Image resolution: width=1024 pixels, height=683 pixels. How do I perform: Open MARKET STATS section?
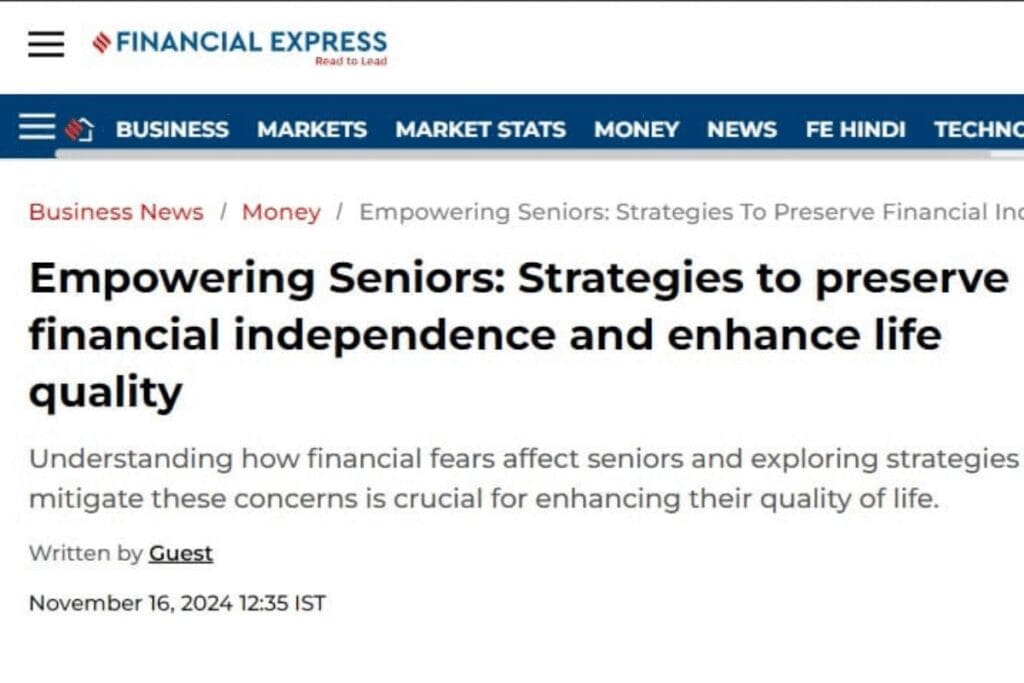click(x=480, y=130)
